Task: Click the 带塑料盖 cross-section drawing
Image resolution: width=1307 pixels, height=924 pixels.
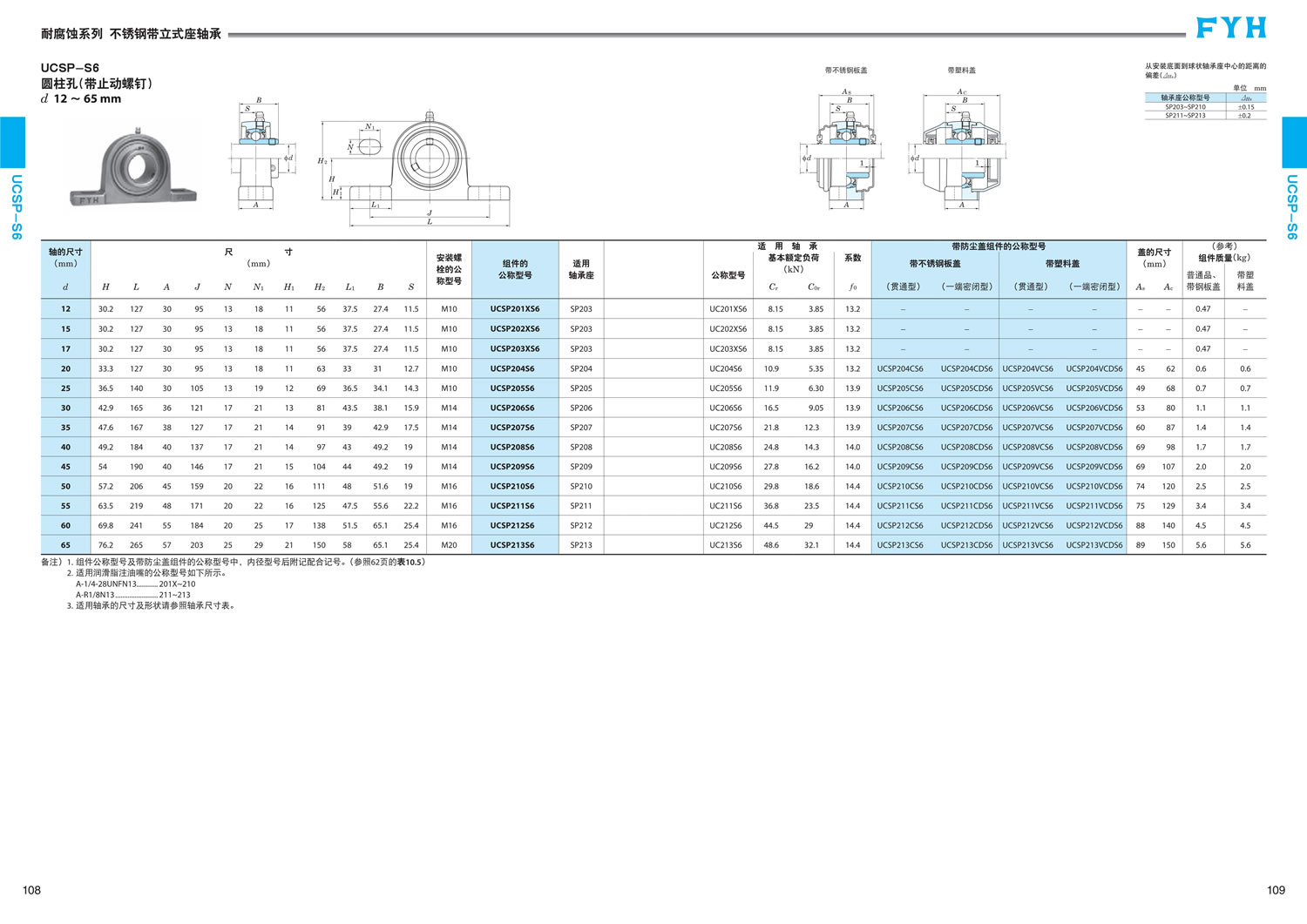Action: point(960,148)
